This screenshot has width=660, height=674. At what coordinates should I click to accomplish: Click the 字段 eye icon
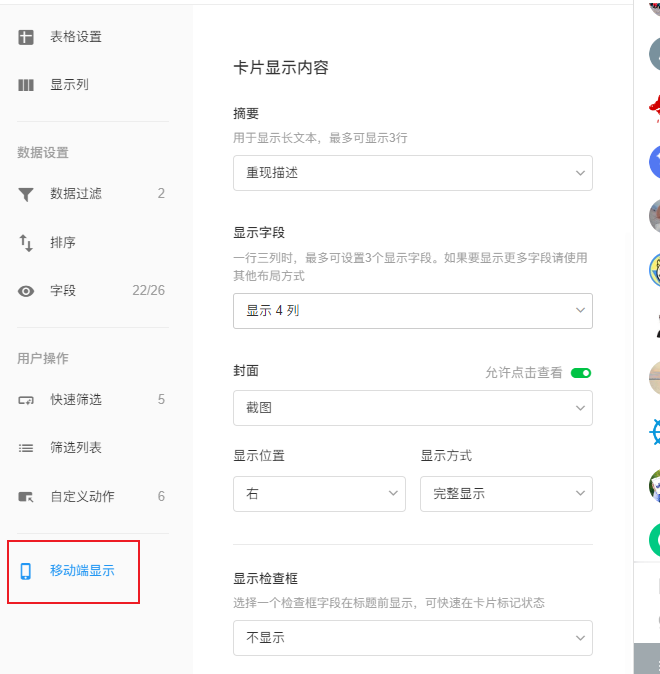[x=26, y=291]
